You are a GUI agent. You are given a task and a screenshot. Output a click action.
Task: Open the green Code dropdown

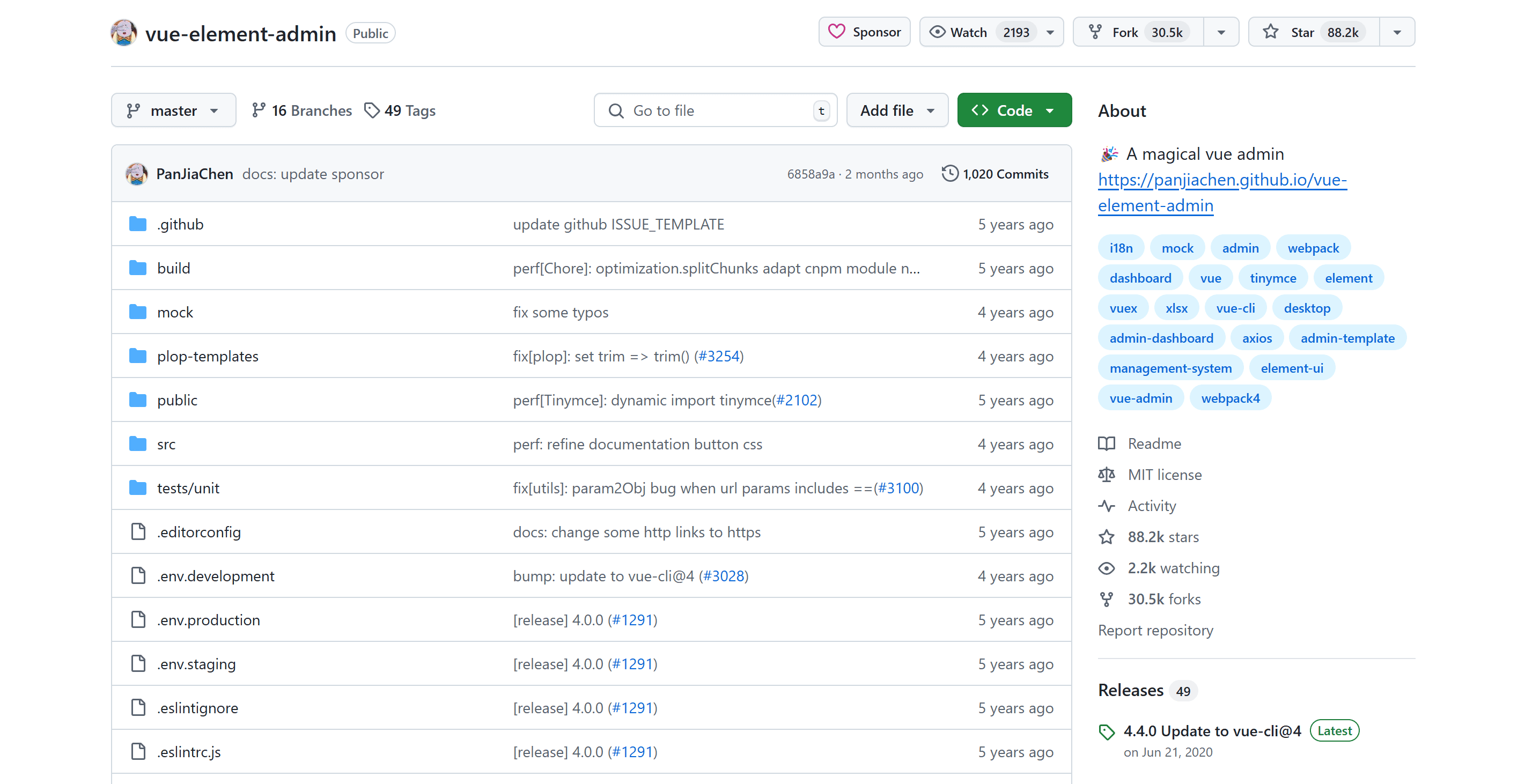tap(1013, 110)
